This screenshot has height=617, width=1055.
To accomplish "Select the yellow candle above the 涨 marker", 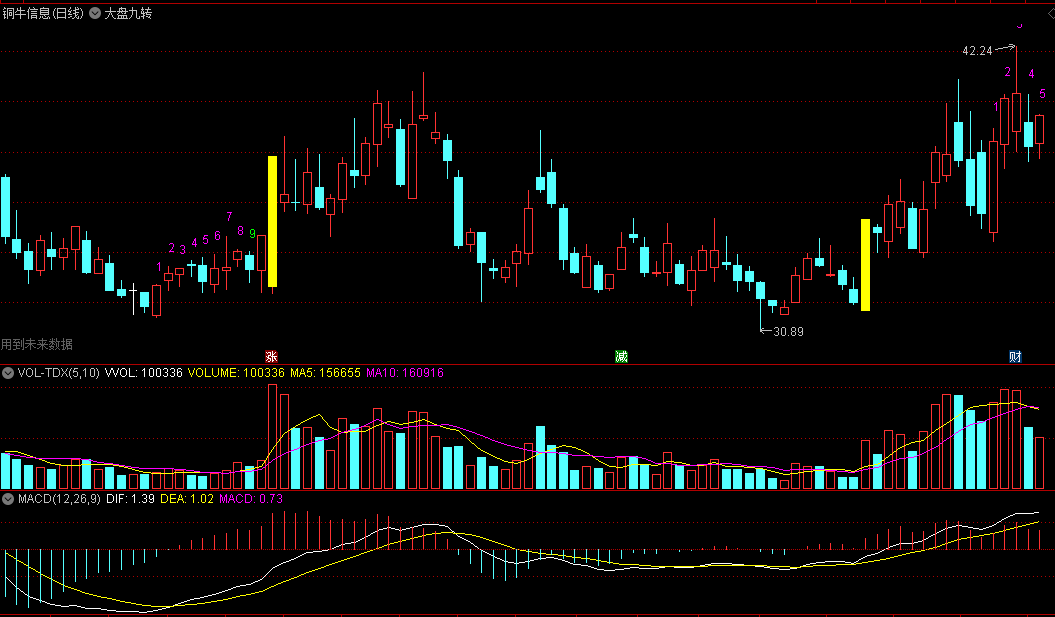I will tap(272, 221).
